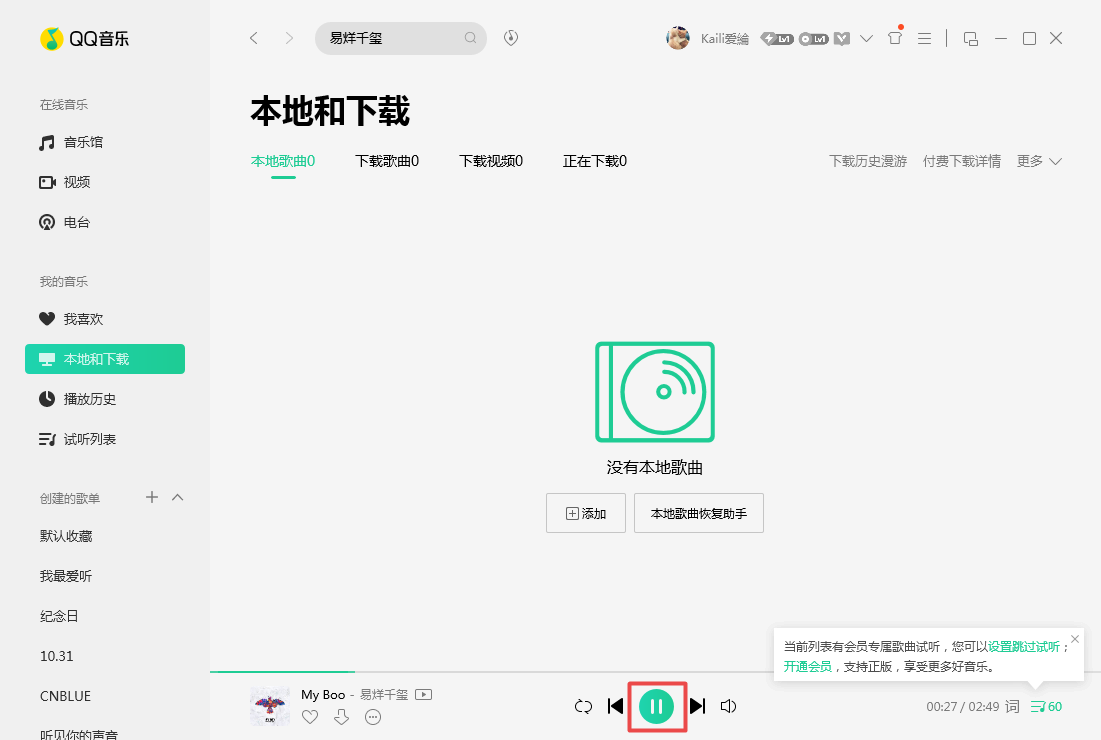Like the current song with heart icon

click(x=310, y=717)
